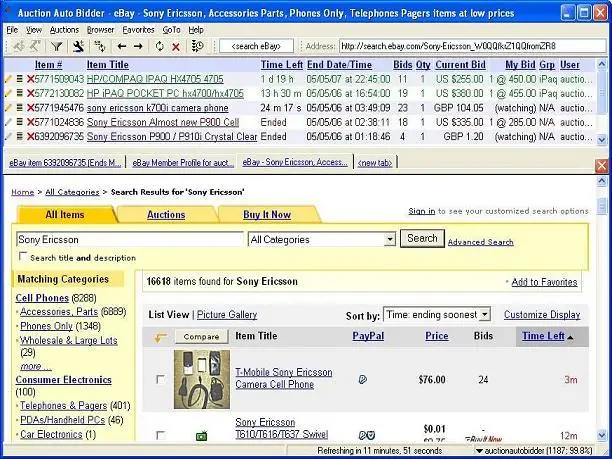Open 'sony ericsson k700i camera phone' auction

(157, 108)
